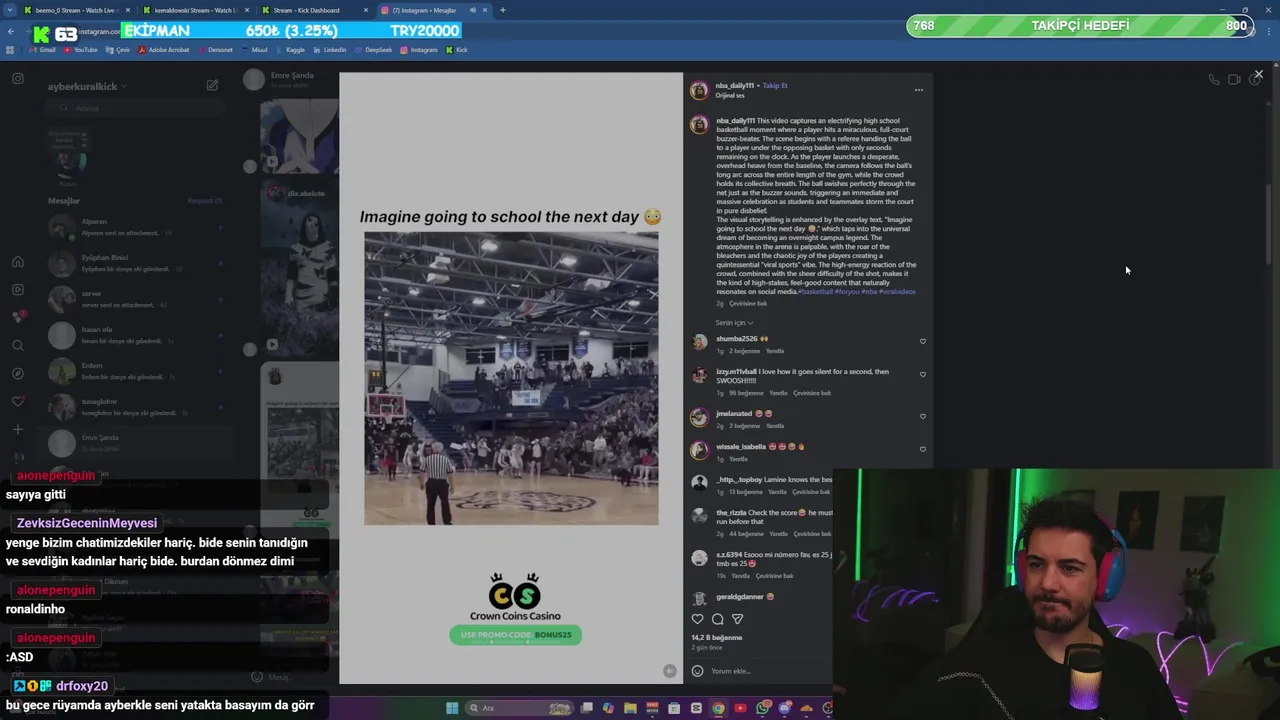Screen dimensions: 1280x720
Task: Toggle video sound with speaker icon
Action: click(x=670, y=671)
